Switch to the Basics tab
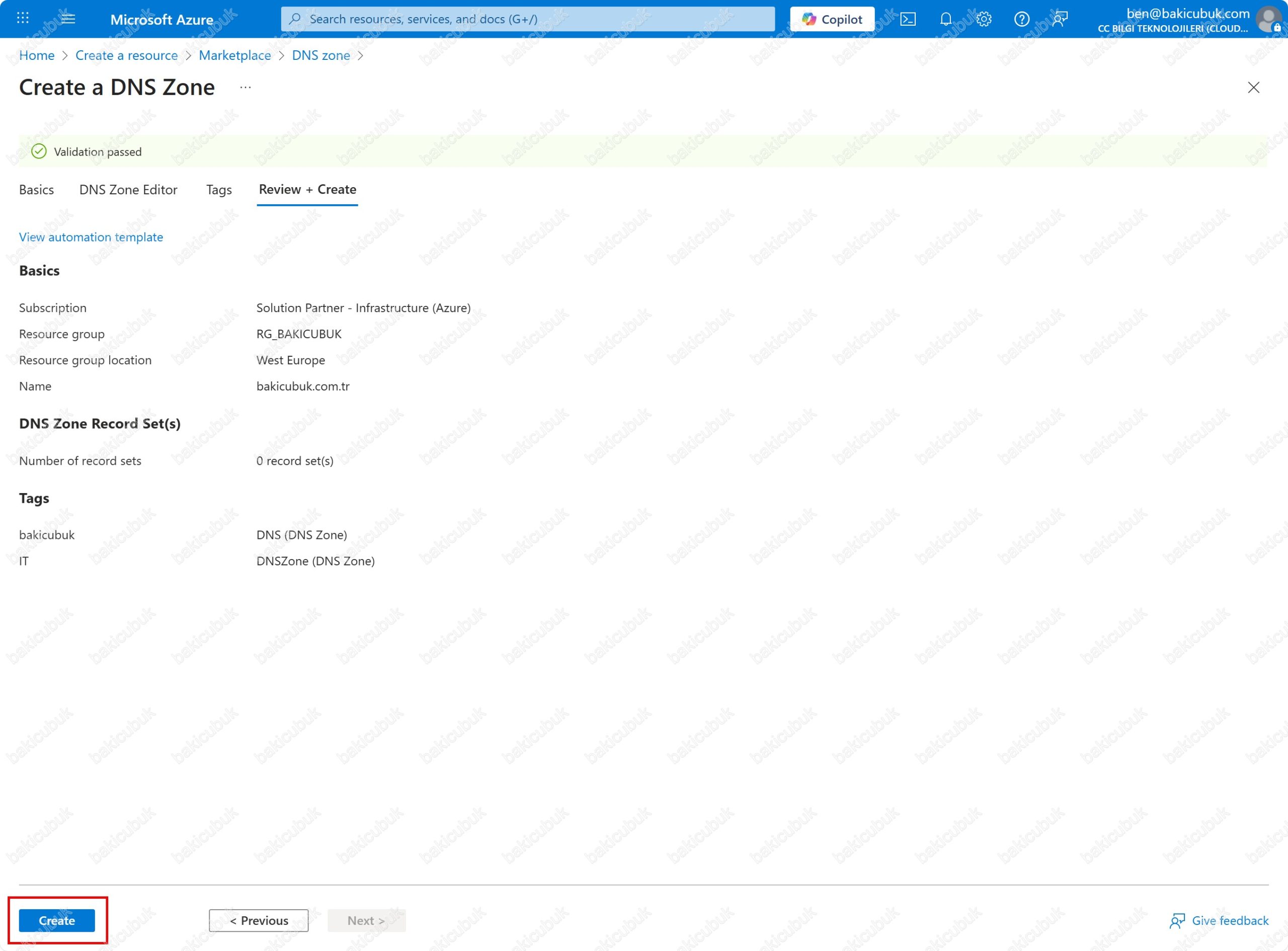 click(x=36, y=189)
